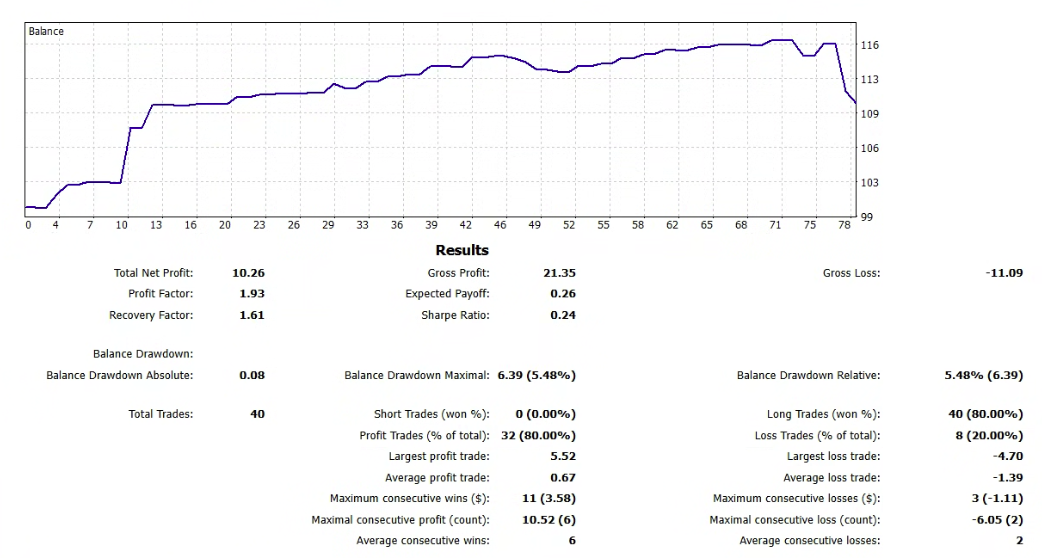This screenshot has height=558, width=1042.
Task: Click the Balance chart title label
Action: coord(46,32)
